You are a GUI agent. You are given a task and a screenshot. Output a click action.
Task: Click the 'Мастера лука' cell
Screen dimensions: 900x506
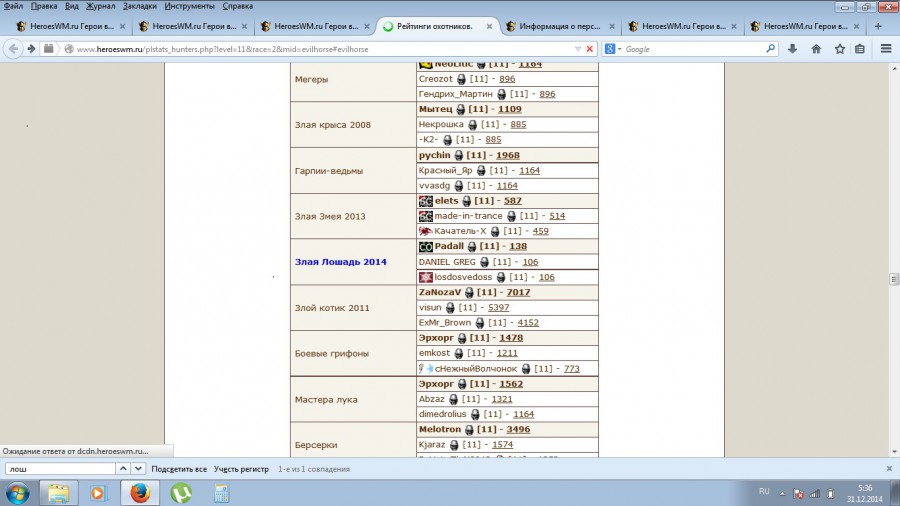pos(354,399)
